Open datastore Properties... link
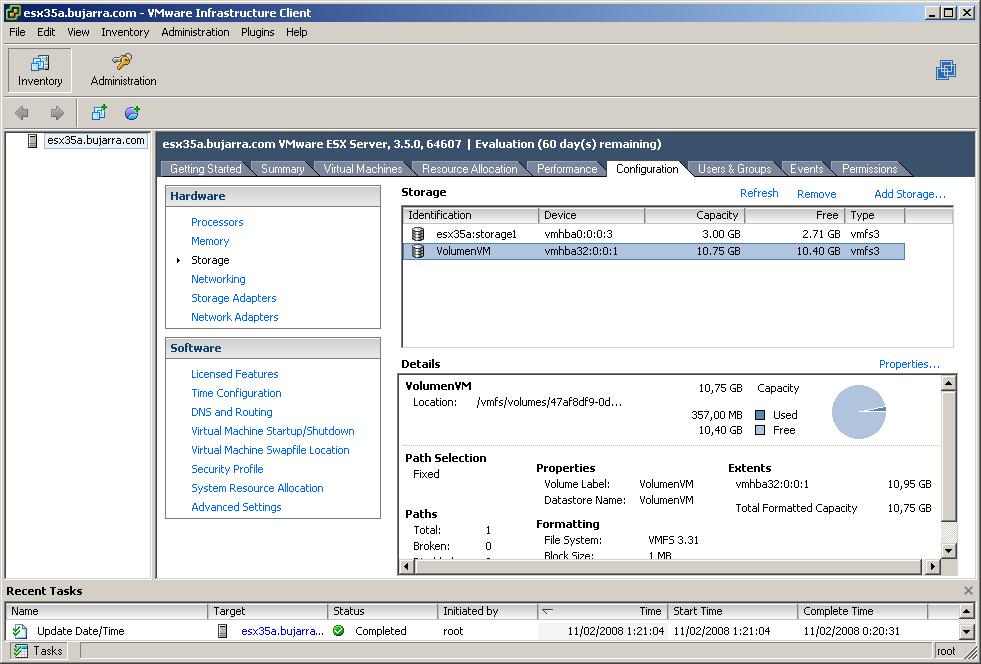Screen dimensions: 981x664 909,364
